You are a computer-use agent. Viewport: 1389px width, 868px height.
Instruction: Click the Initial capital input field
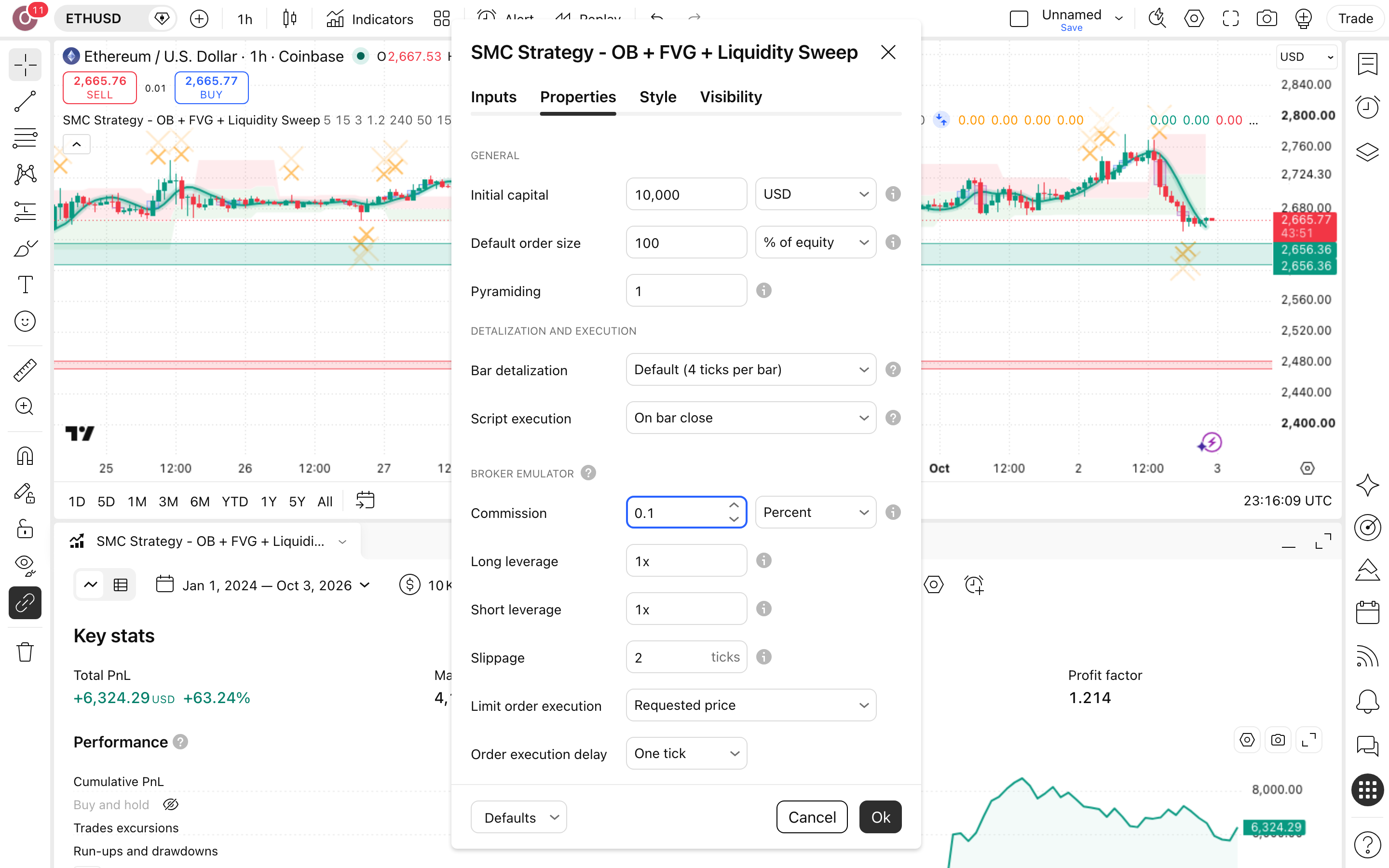(686, 194)
